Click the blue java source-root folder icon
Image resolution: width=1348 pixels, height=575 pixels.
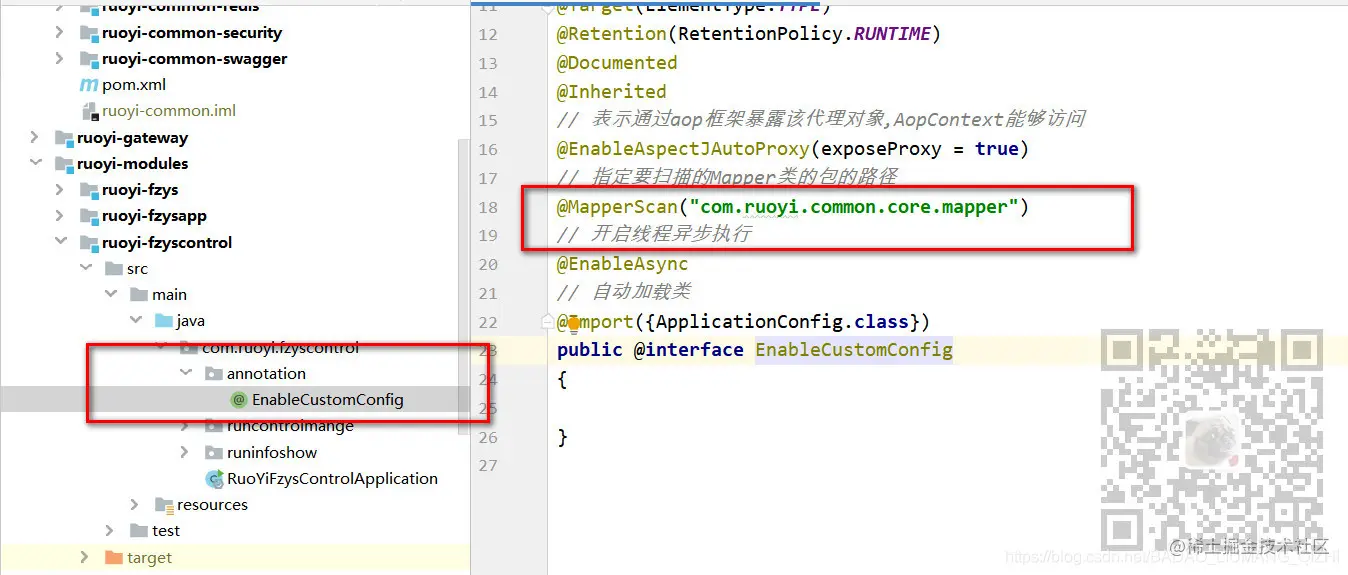(164, 321)
